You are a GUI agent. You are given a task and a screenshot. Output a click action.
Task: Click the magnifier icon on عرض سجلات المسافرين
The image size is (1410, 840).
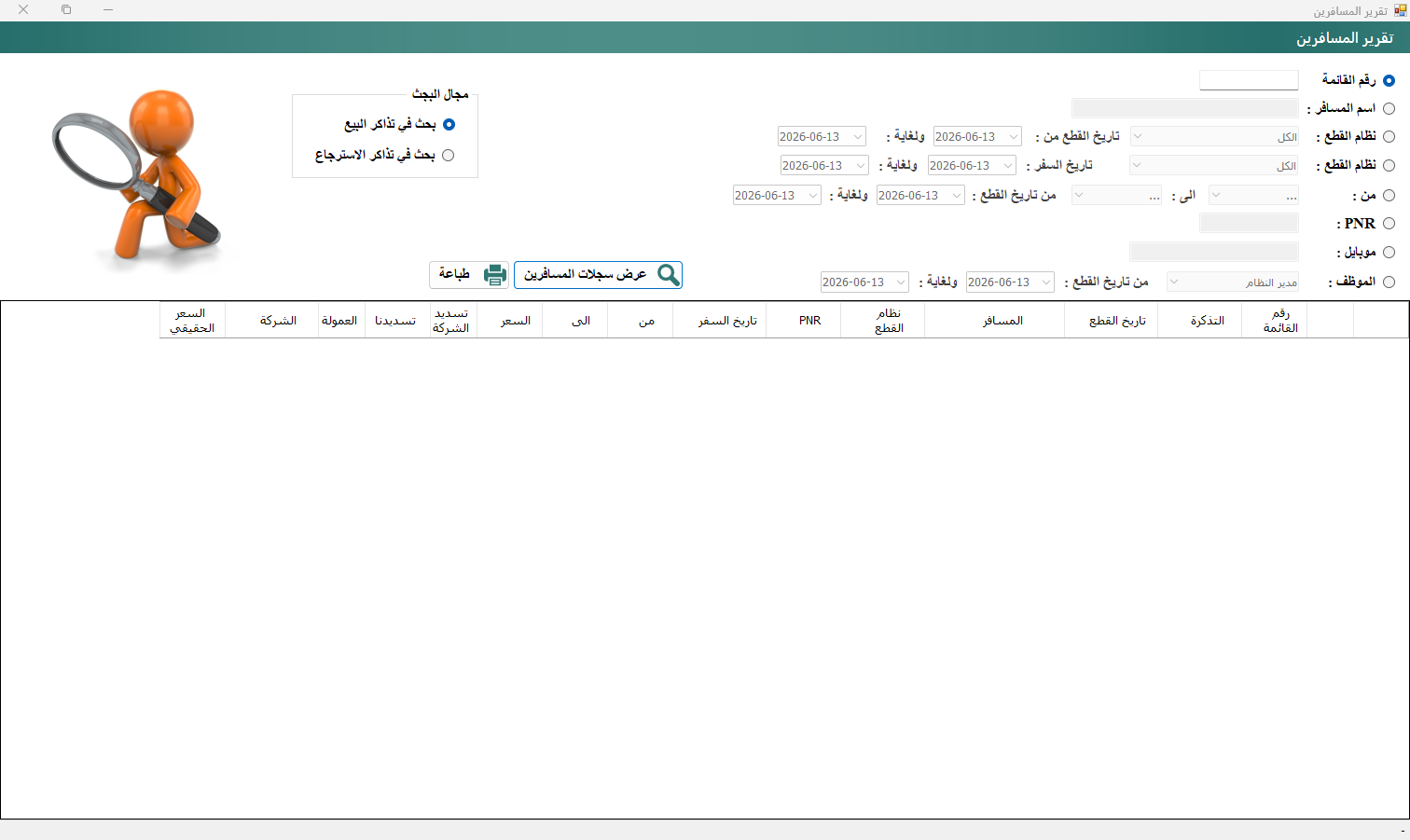[669, 274]
